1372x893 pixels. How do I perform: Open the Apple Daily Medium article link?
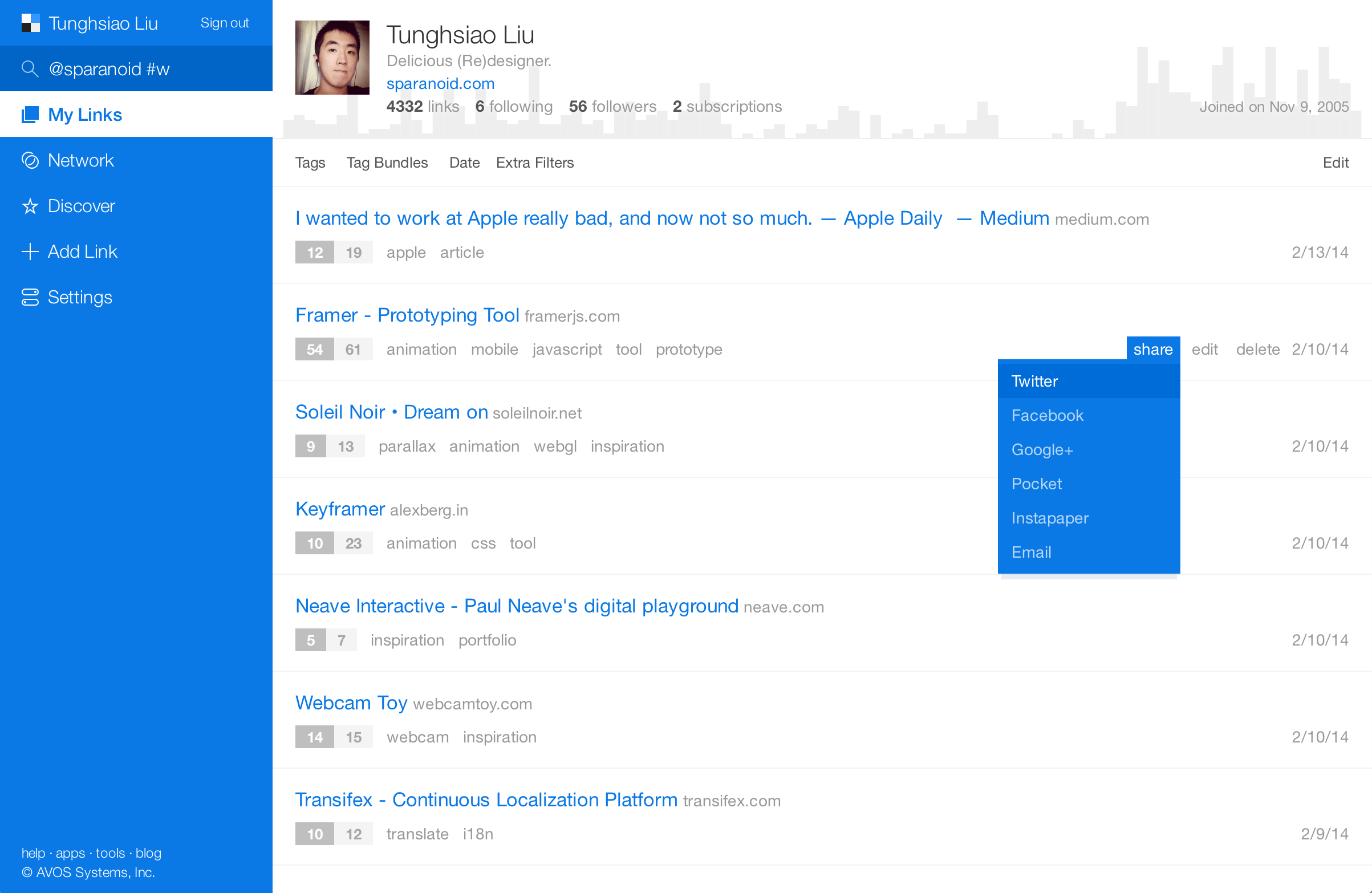[672, 218]
